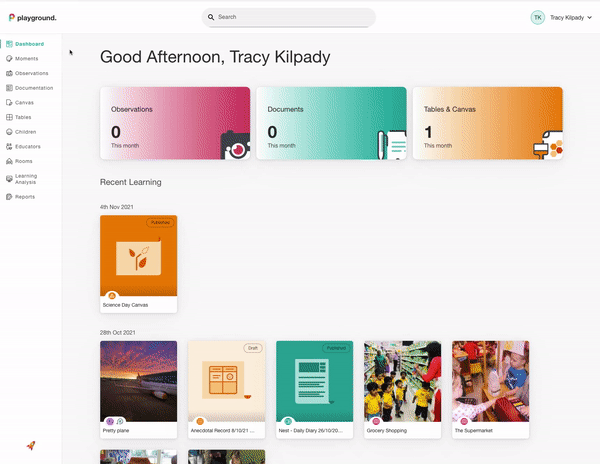The image size is (600, 464).
Task: Open the Observations camera icon in the sidebar
Action: [9, 73]
